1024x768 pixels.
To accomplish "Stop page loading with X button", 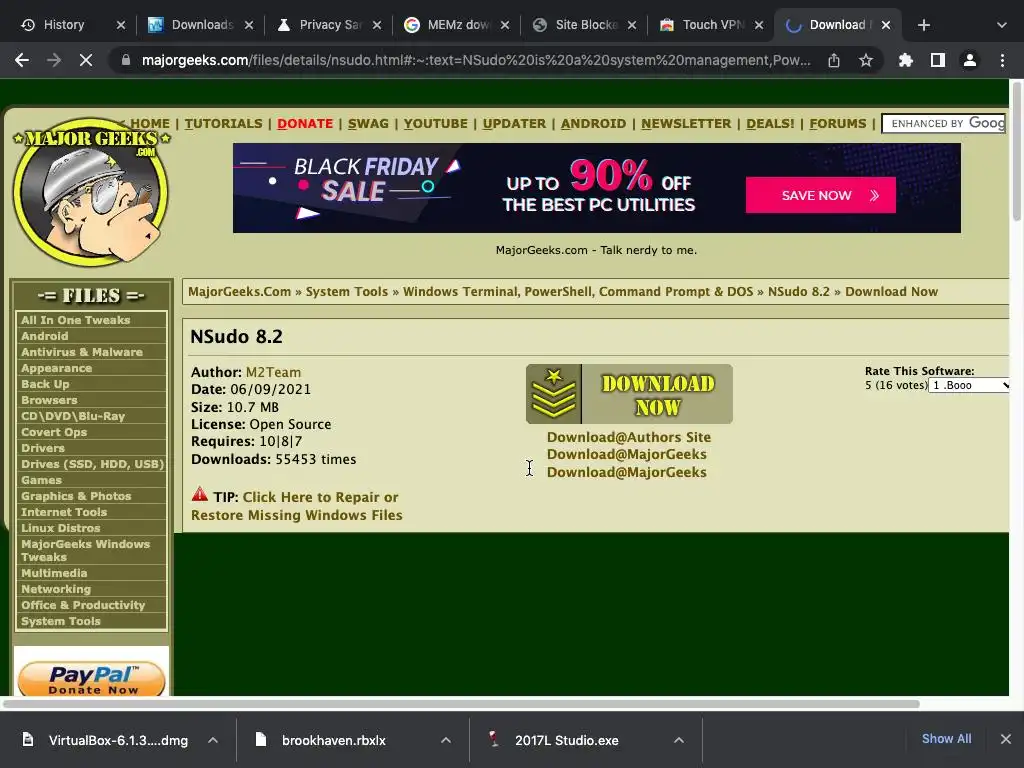I will pyautogui.click(x=86, y=60).
